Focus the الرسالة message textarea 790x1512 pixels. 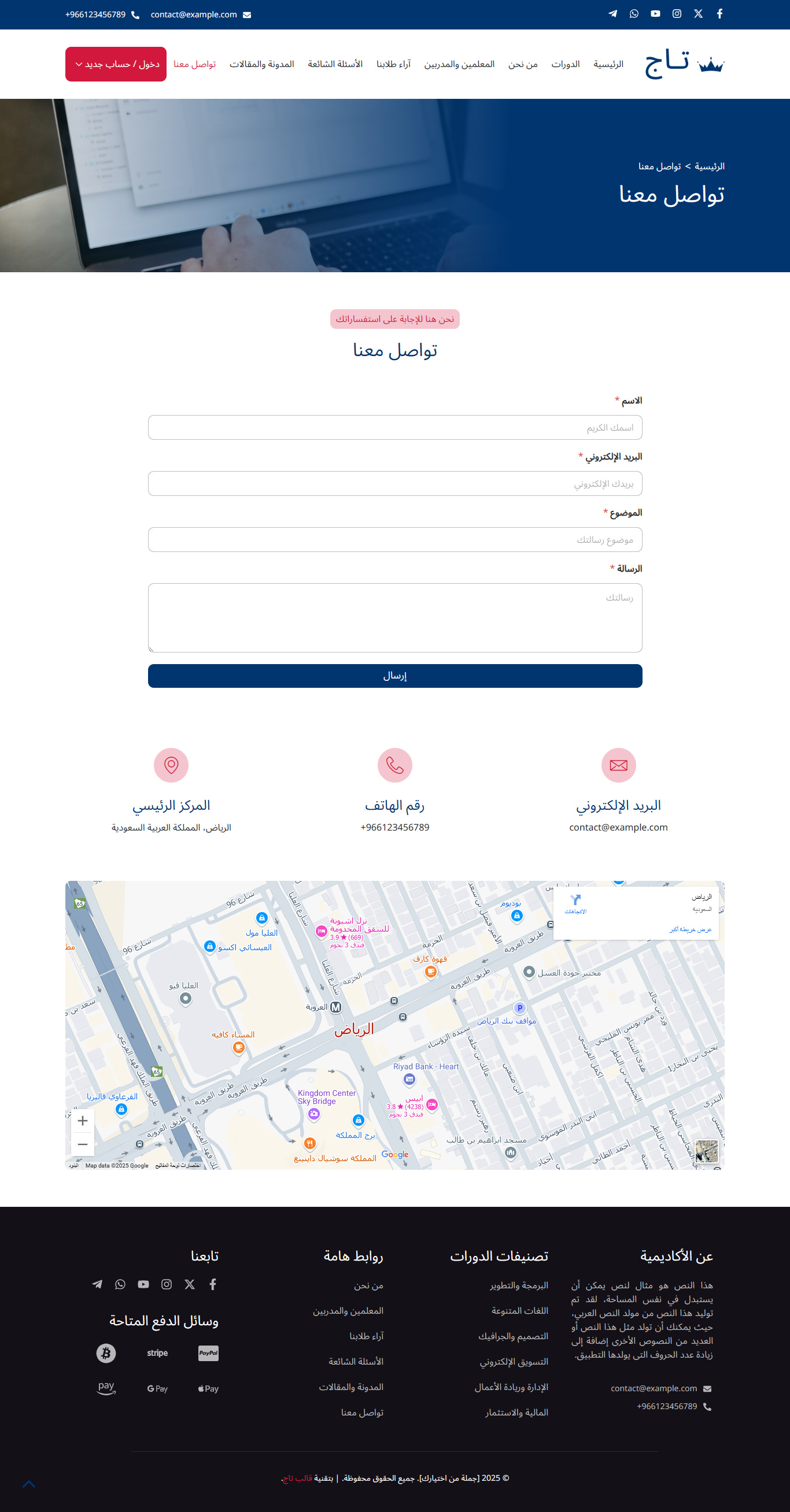point(394,617)
